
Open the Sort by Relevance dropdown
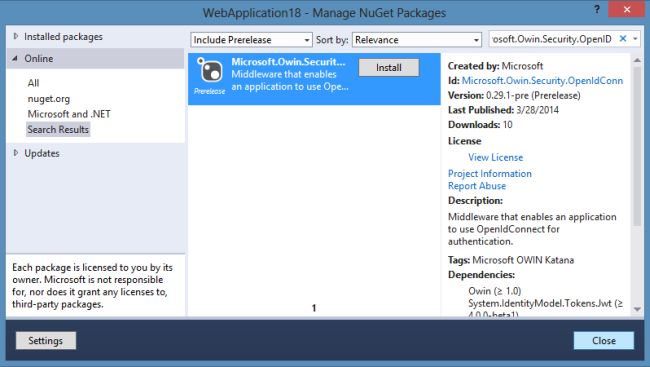pyautogui.click(x=417, y=40)
